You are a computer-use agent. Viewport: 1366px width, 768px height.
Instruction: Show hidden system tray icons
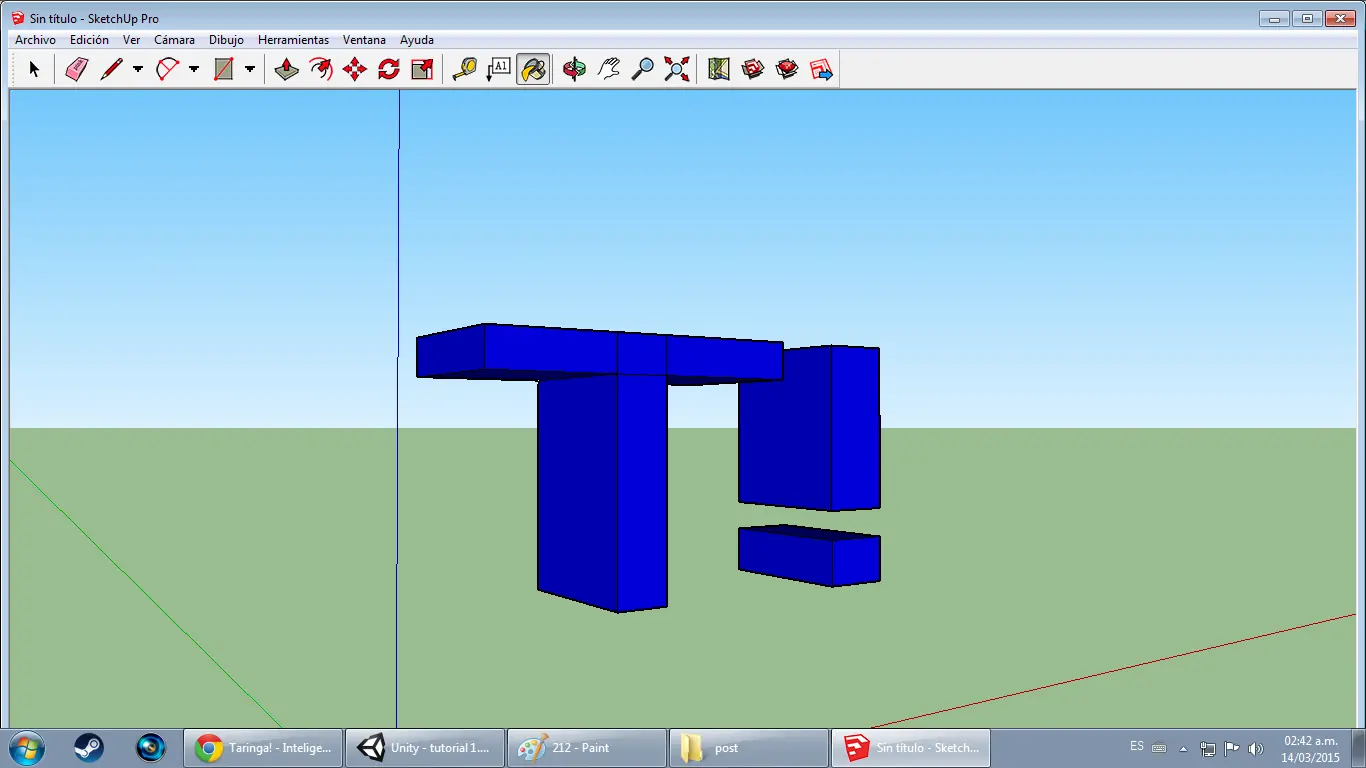point(1184,748)
